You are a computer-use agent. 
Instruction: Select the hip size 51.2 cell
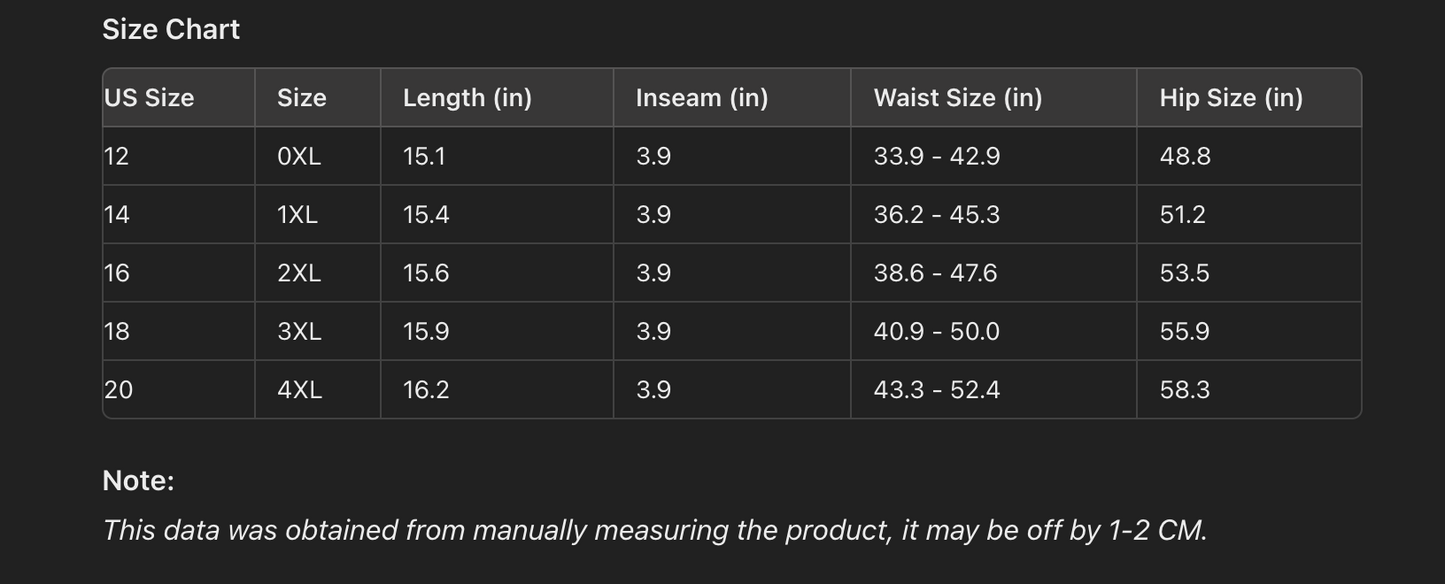click(x=1183, y=215)
